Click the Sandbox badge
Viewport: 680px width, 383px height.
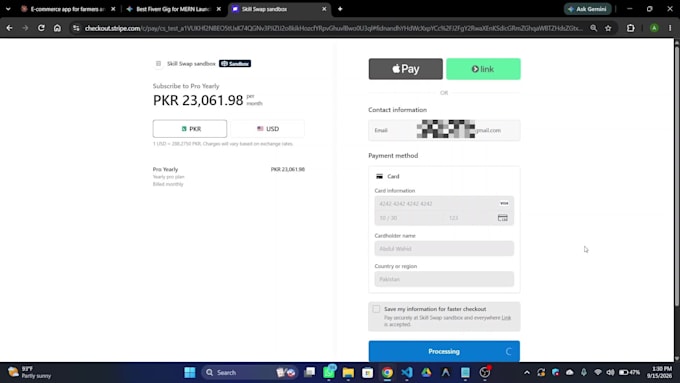(x=235, y=64)
